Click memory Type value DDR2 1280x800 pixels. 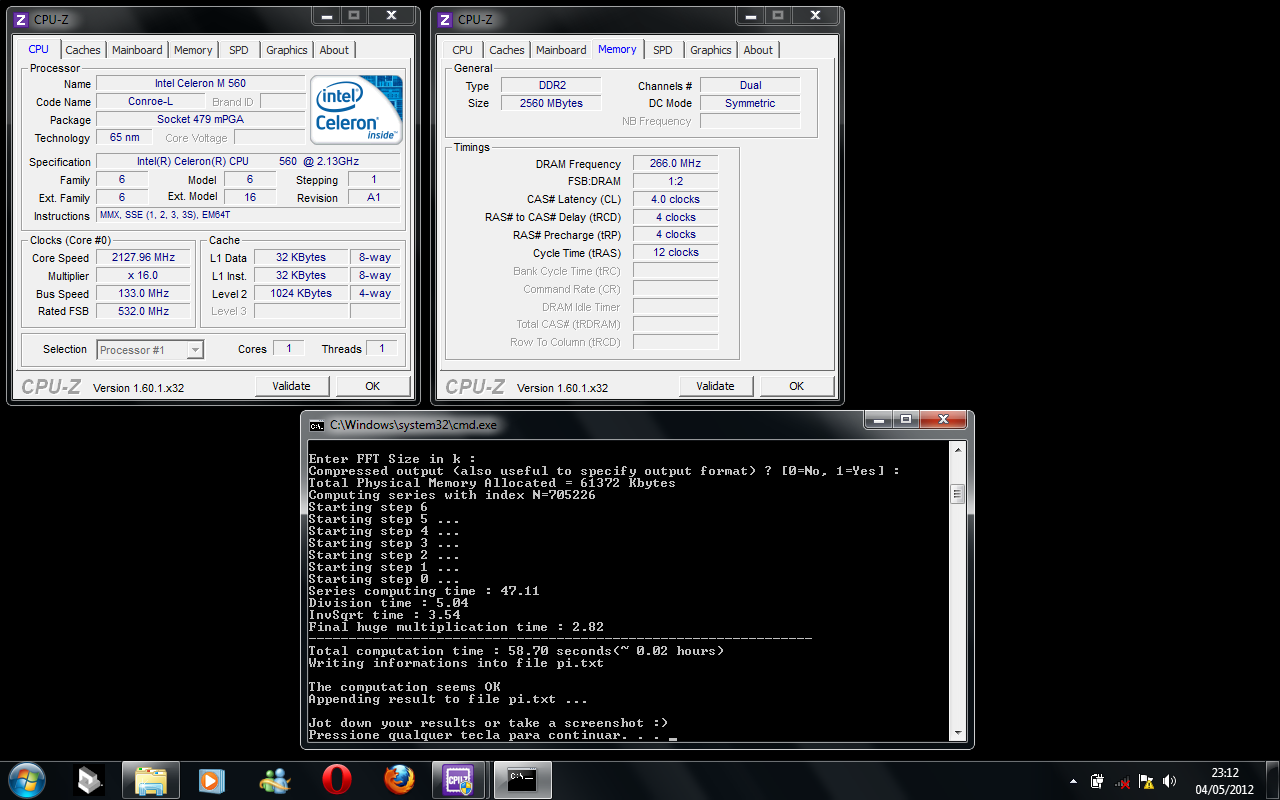click(550, 86)
